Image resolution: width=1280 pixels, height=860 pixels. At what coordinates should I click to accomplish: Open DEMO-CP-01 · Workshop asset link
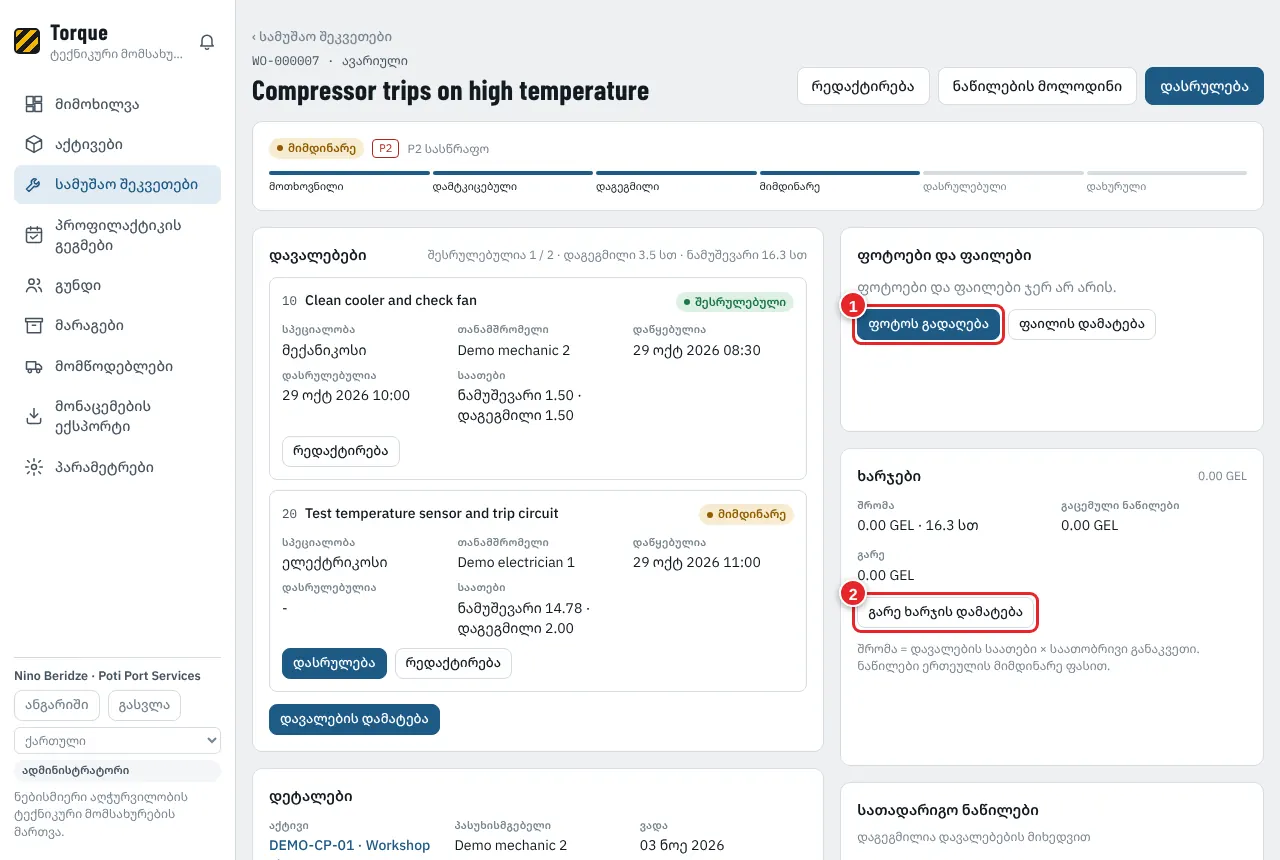point(349,845)
